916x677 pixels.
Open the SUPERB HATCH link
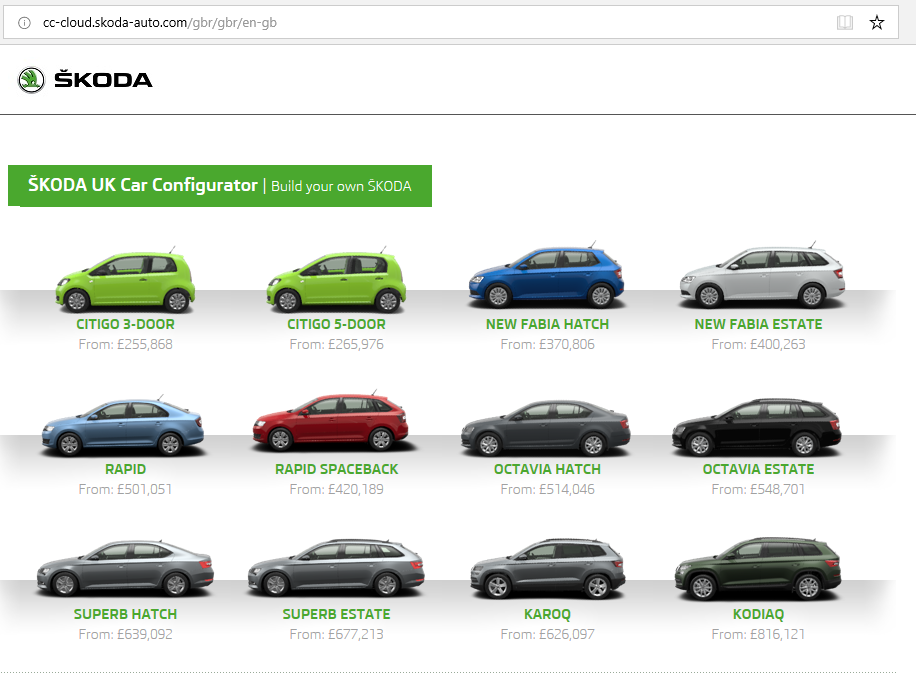(125, 614)
